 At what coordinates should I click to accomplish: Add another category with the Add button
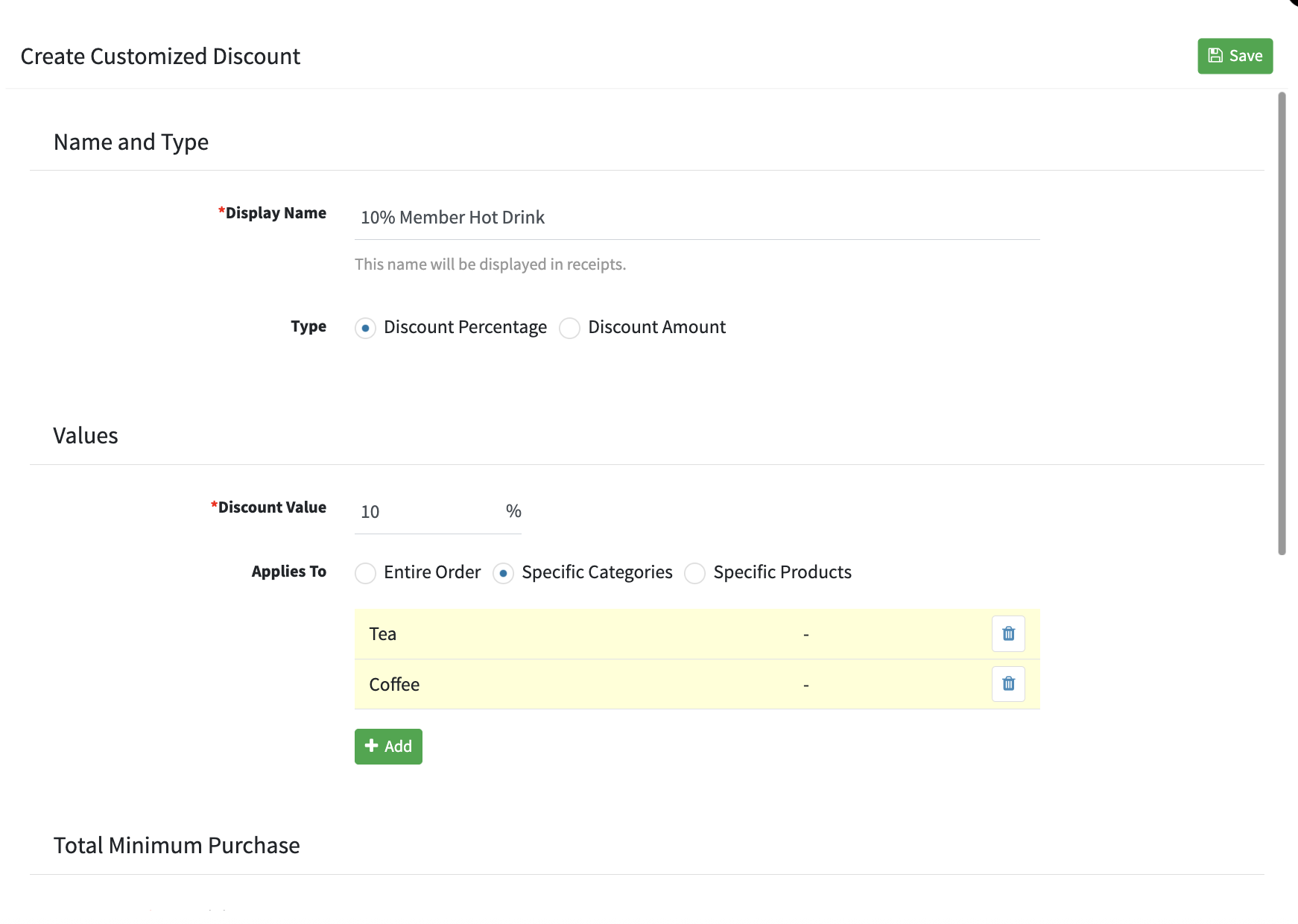click(388, 747)
